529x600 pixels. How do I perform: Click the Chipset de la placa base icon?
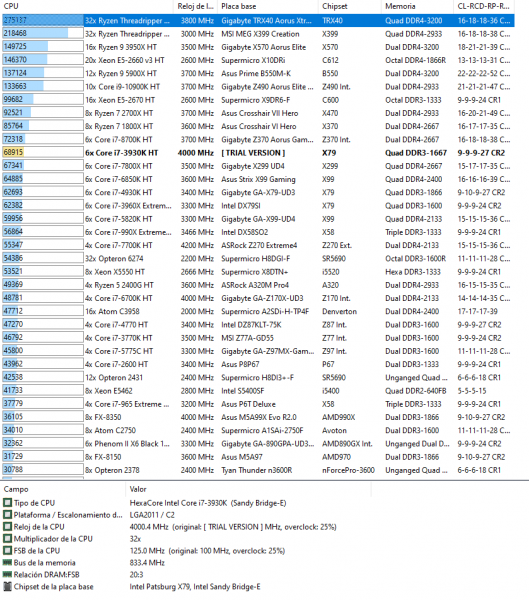(7, 586)
